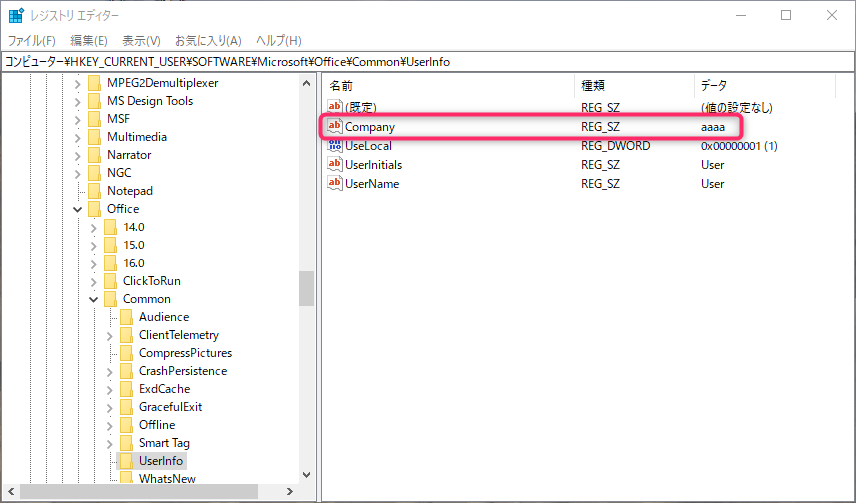Expand the 14.0 key
The height and width of the screenshot is (503, 856).
(x=93, y=228)
